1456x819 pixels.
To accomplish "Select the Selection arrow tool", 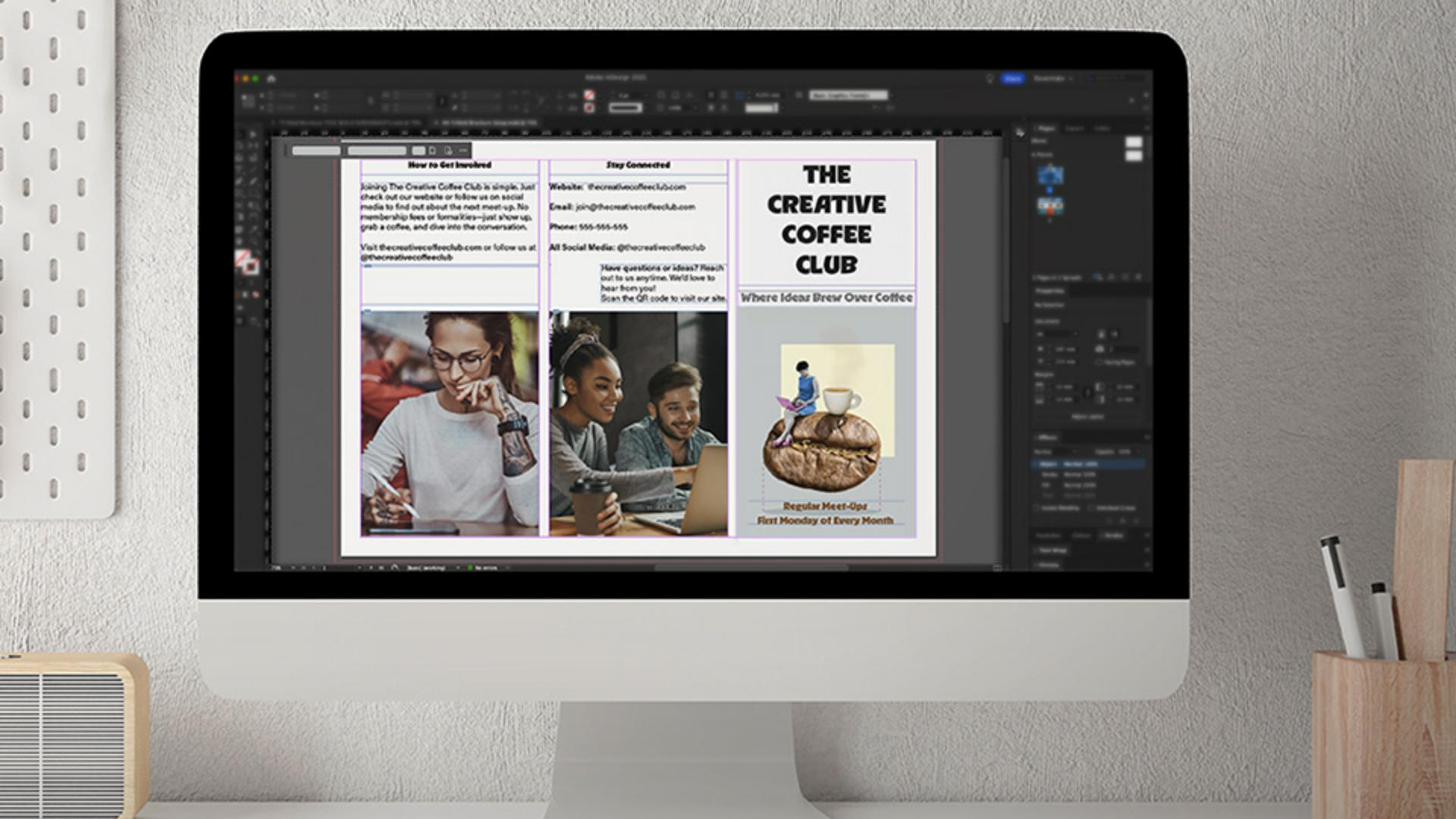I will pos(241,134).
